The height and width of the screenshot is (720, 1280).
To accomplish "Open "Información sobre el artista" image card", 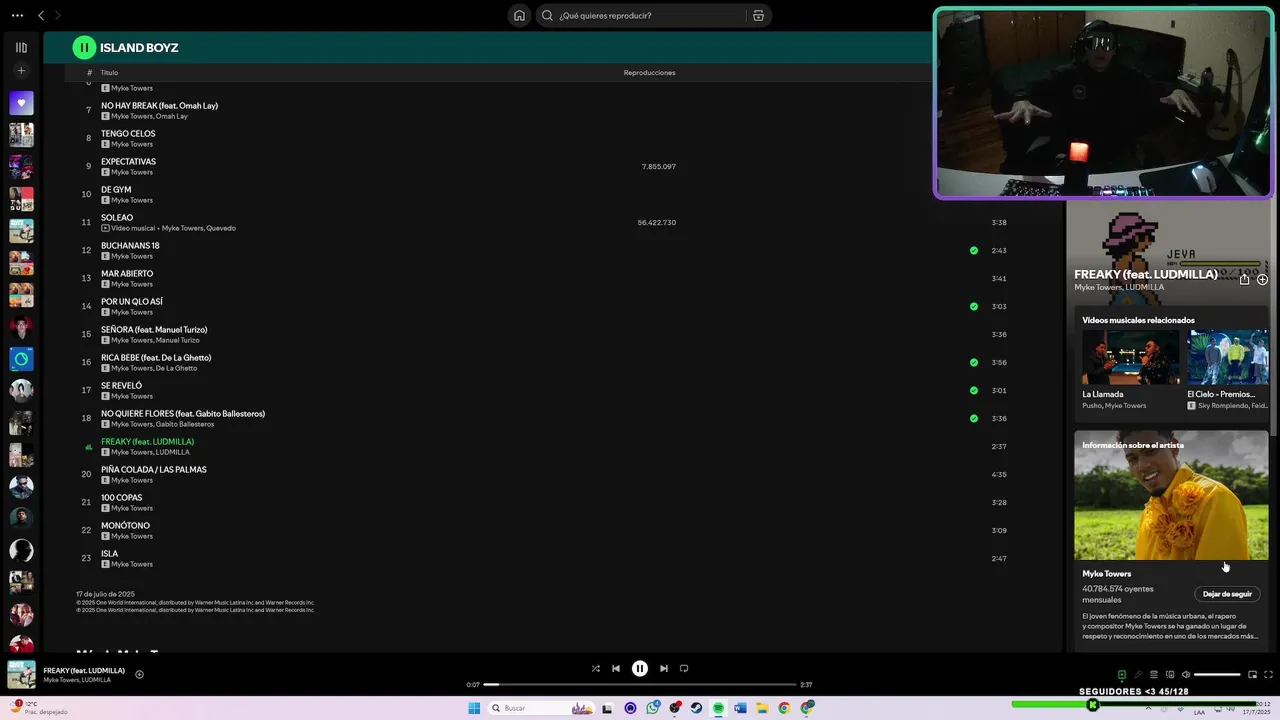I will coord(1171,495).
